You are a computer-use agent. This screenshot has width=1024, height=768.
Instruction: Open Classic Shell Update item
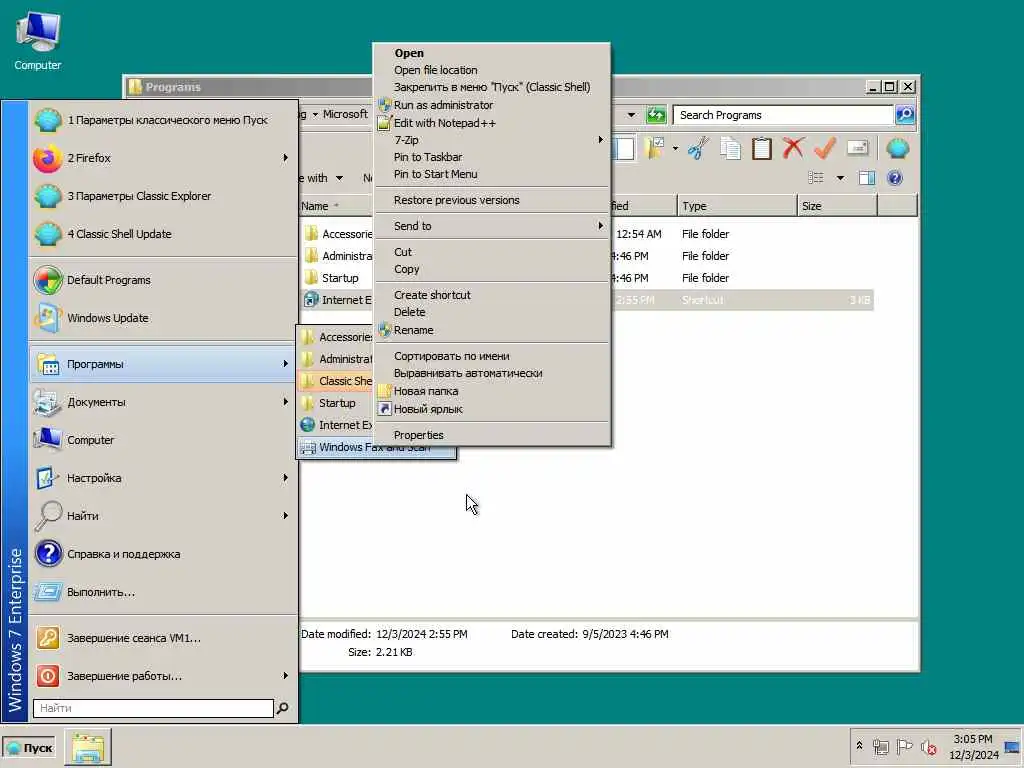tap(163, 234)
